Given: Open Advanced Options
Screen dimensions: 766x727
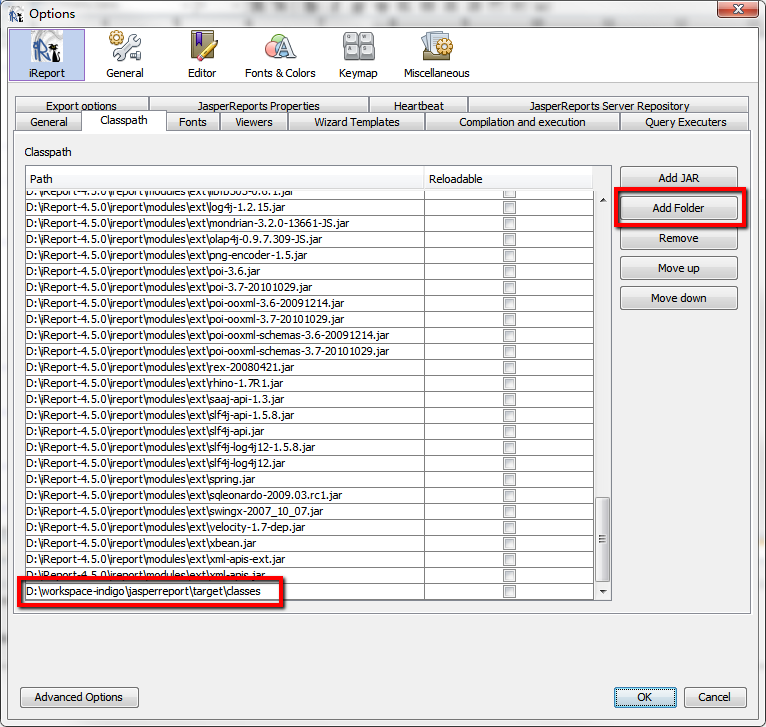Looking at the screenshot, I should 79,697.
